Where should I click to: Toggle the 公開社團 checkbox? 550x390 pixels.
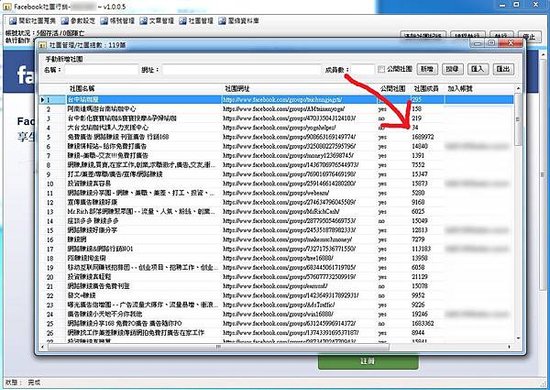click(x=381, y=69)
